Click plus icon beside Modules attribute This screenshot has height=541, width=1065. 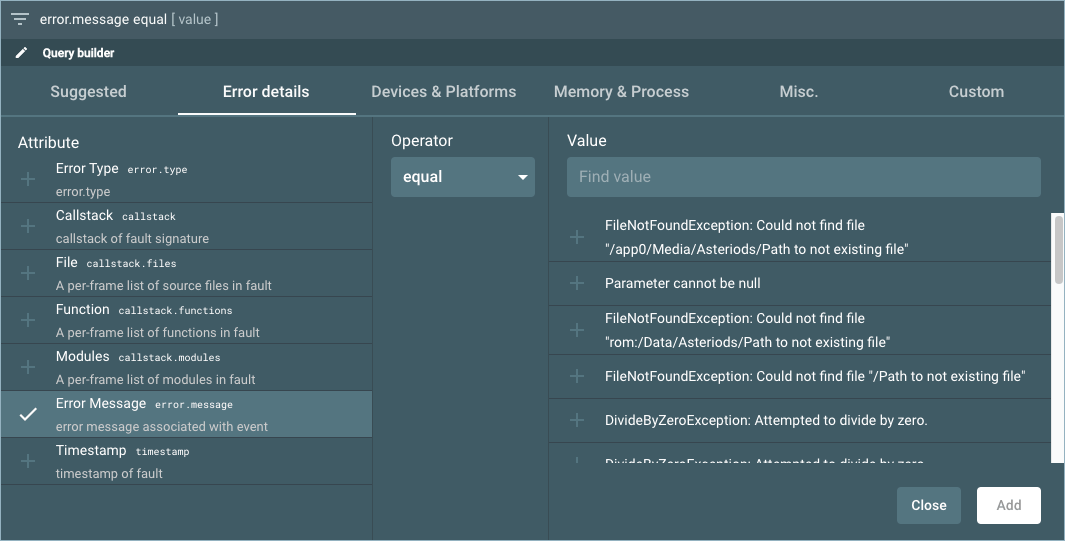pos(28,368)
